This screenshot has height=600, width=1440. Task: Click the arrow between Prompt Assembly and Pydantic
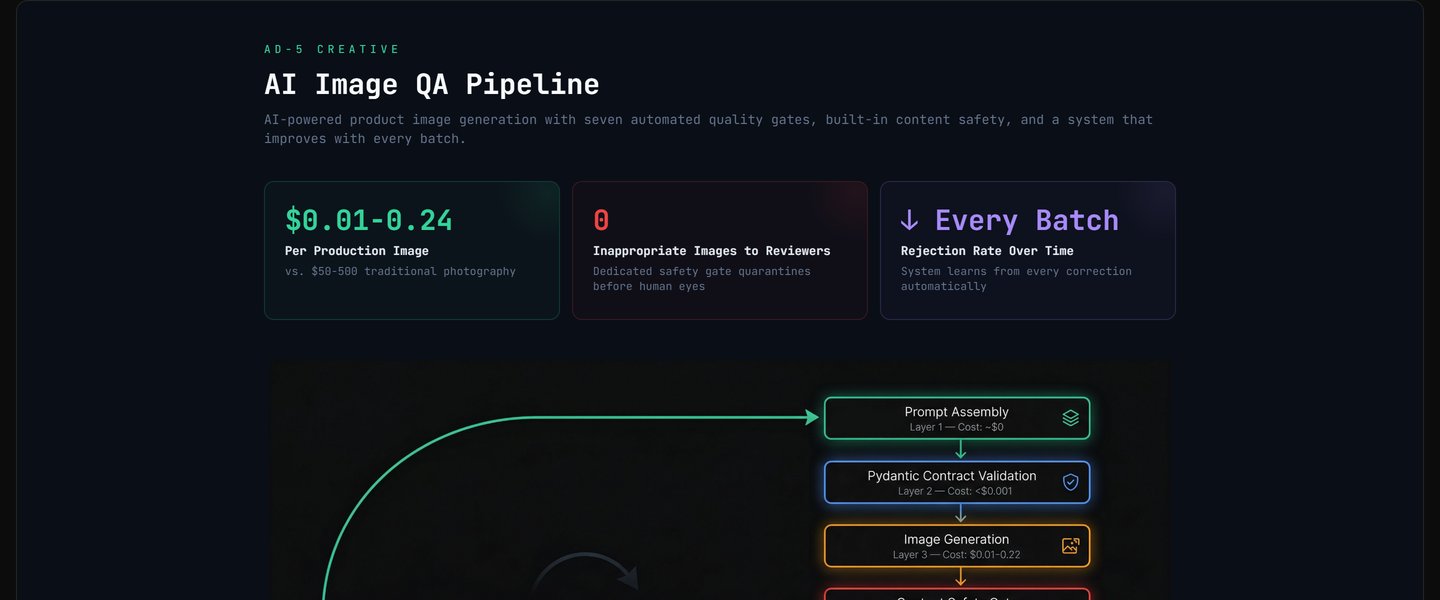(x=960, y=450)
